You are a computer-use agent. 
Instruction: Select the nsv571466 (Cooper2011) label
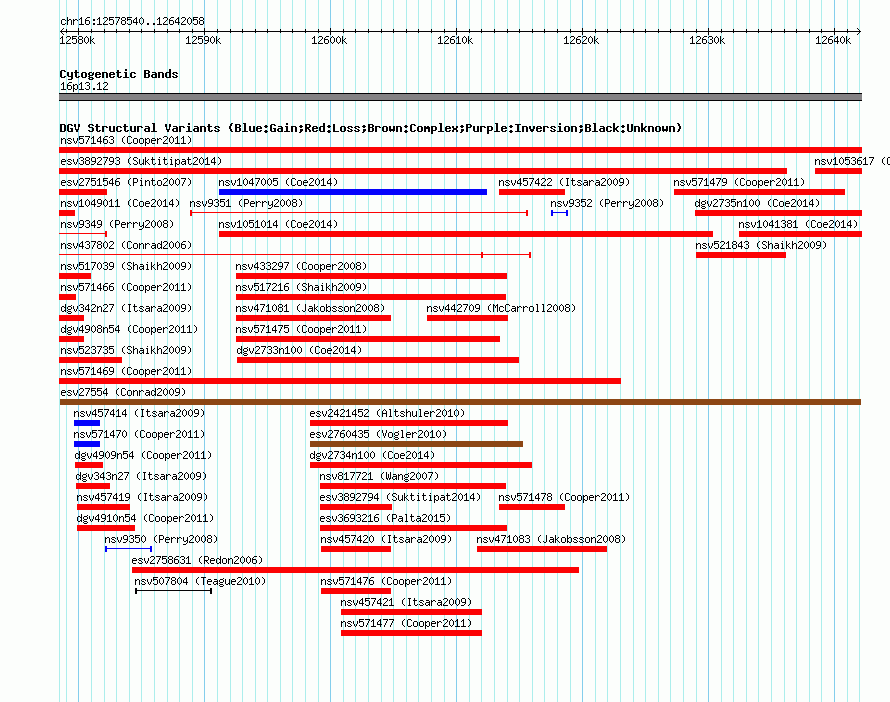[x=126, y=287]
